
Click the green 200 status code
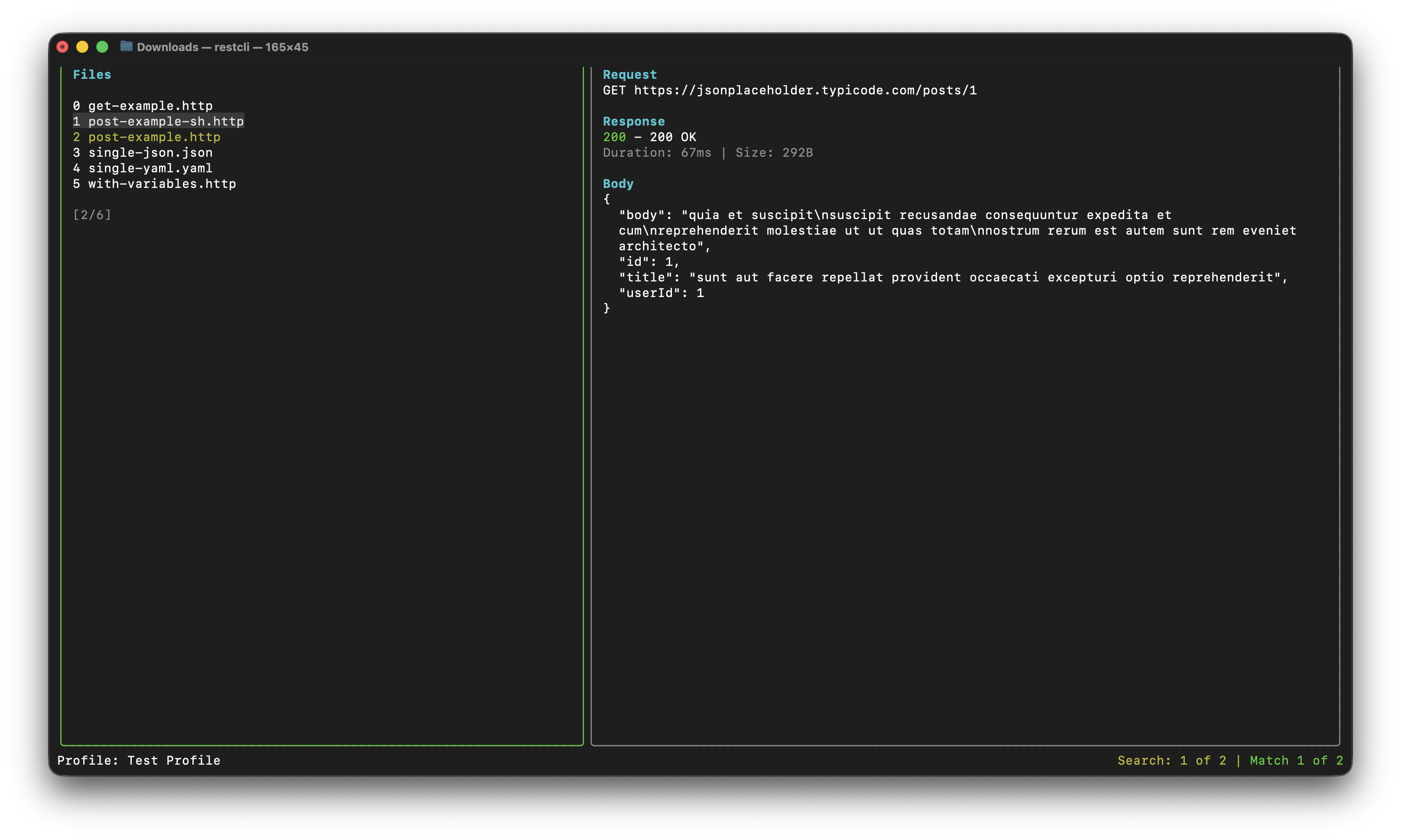point(614,137)
